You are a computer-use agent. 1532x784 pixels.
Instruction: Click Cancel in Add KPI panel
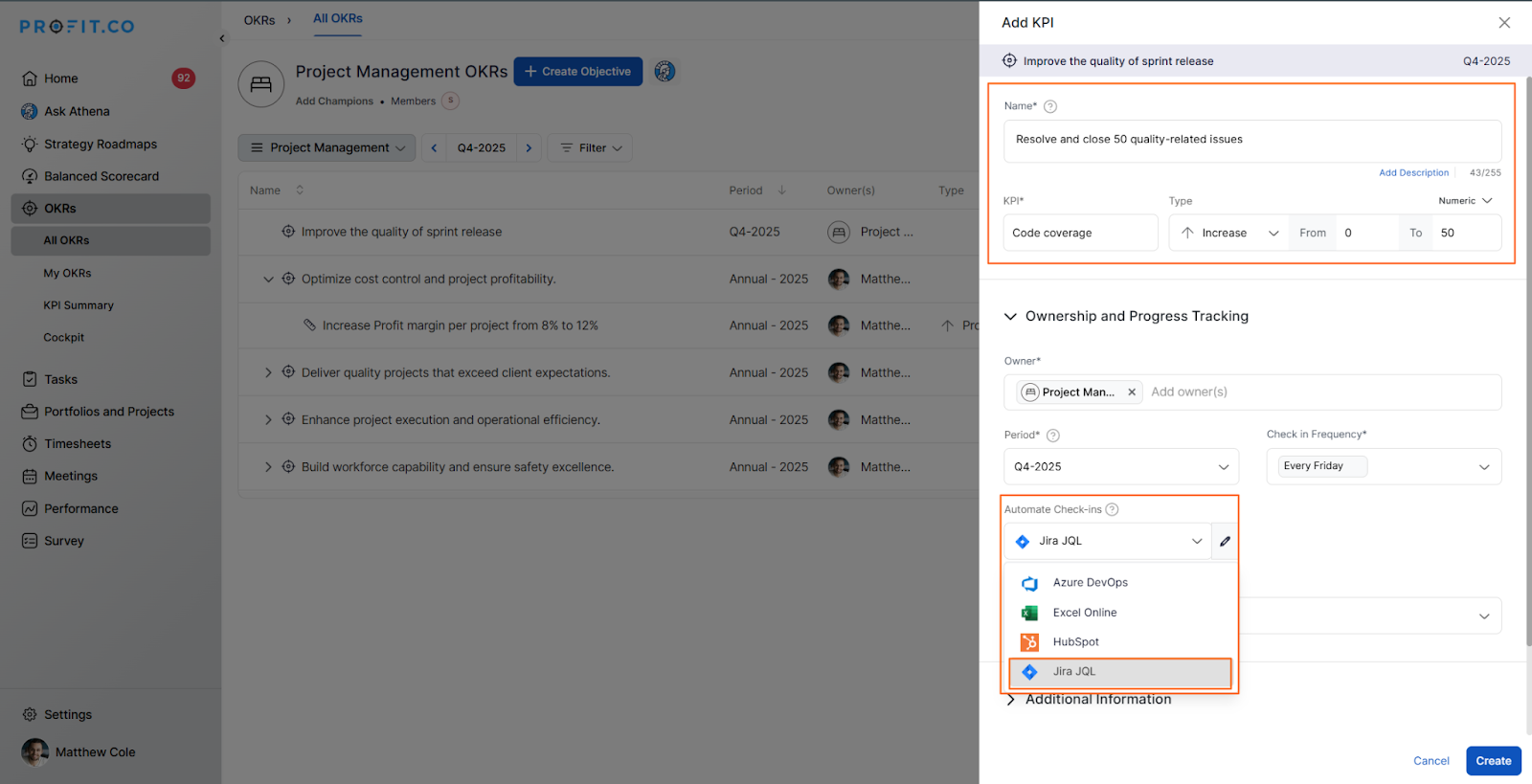pyautogui.click(x=1431, y=761)
